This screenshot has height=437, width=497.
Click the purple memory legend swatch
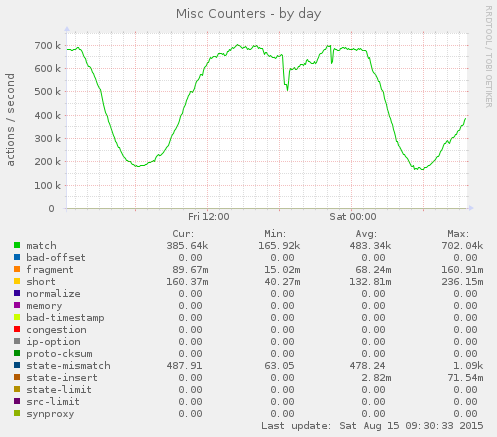click(17, 305)
